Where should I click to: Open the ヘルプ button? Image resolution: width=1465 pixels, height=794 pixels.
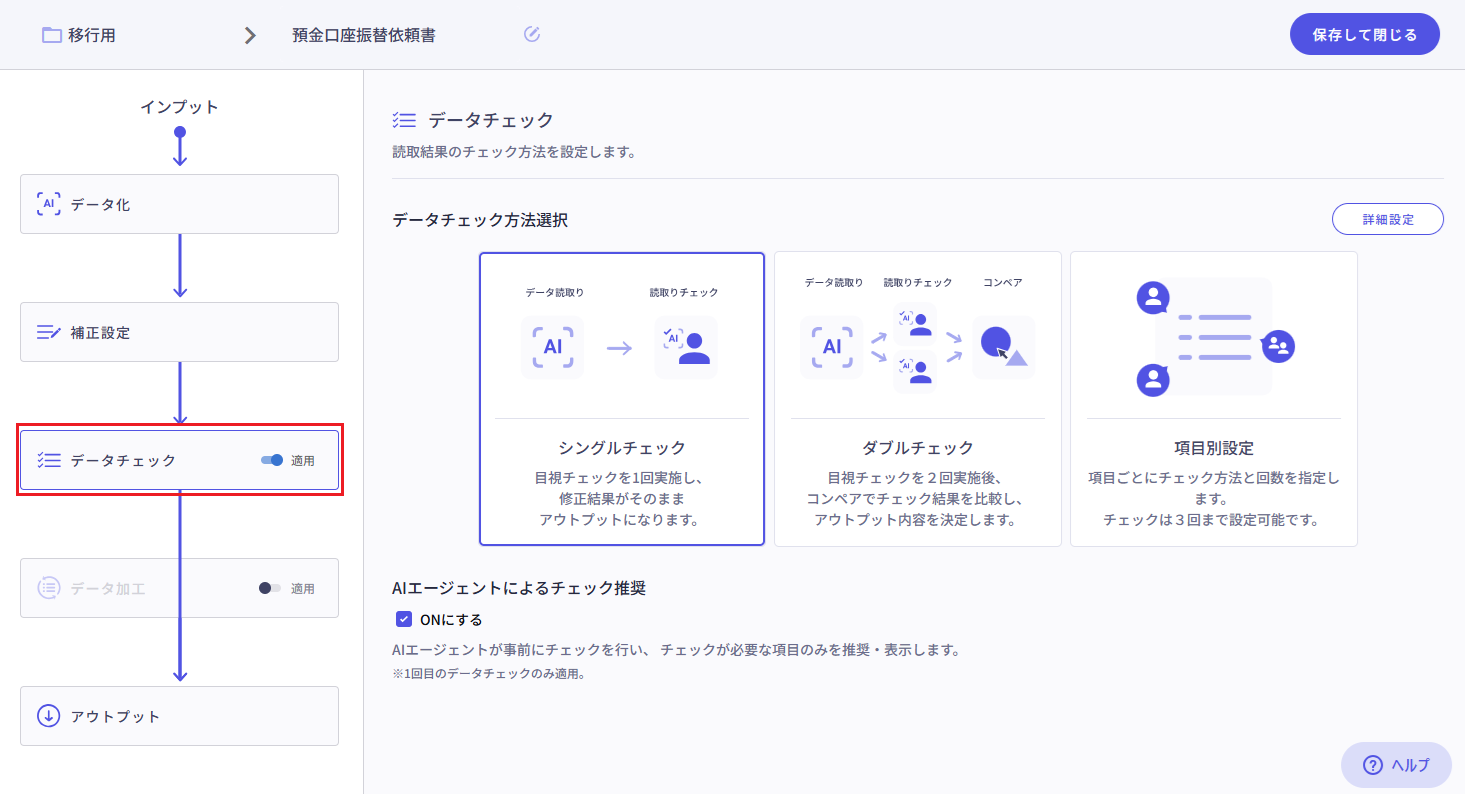[x=1396, y=765]
